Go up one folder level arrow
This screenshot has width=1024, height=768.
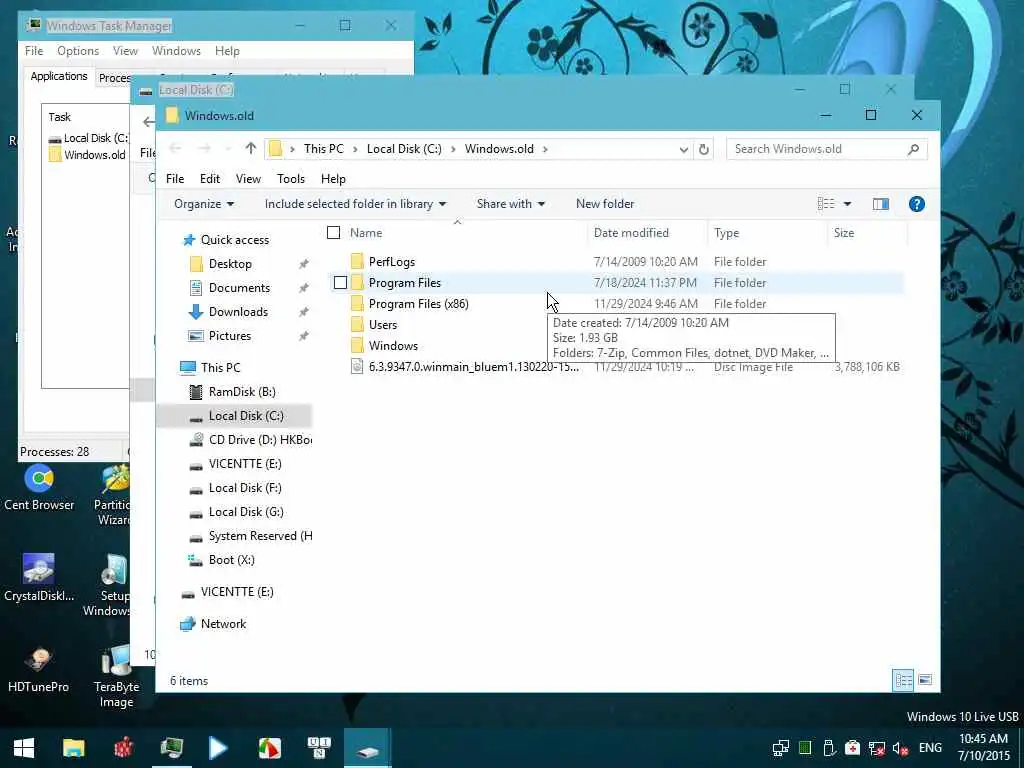point(251,149)
